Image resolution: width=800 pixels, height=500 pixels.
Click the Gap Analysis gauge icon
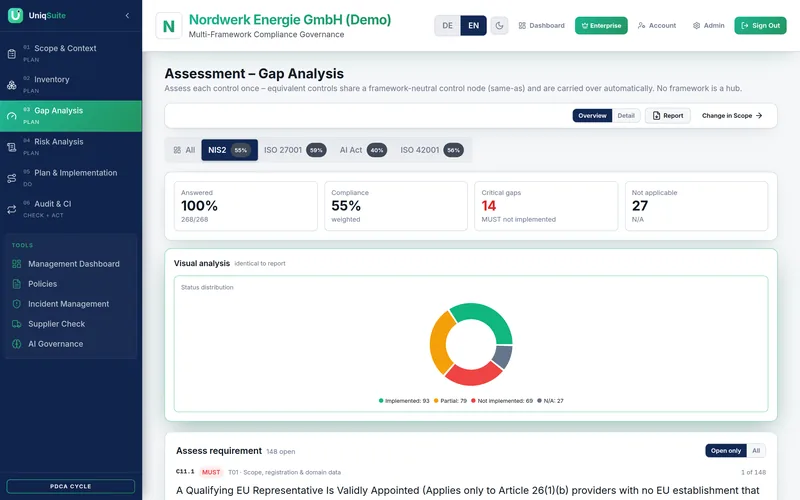point(12,116)
